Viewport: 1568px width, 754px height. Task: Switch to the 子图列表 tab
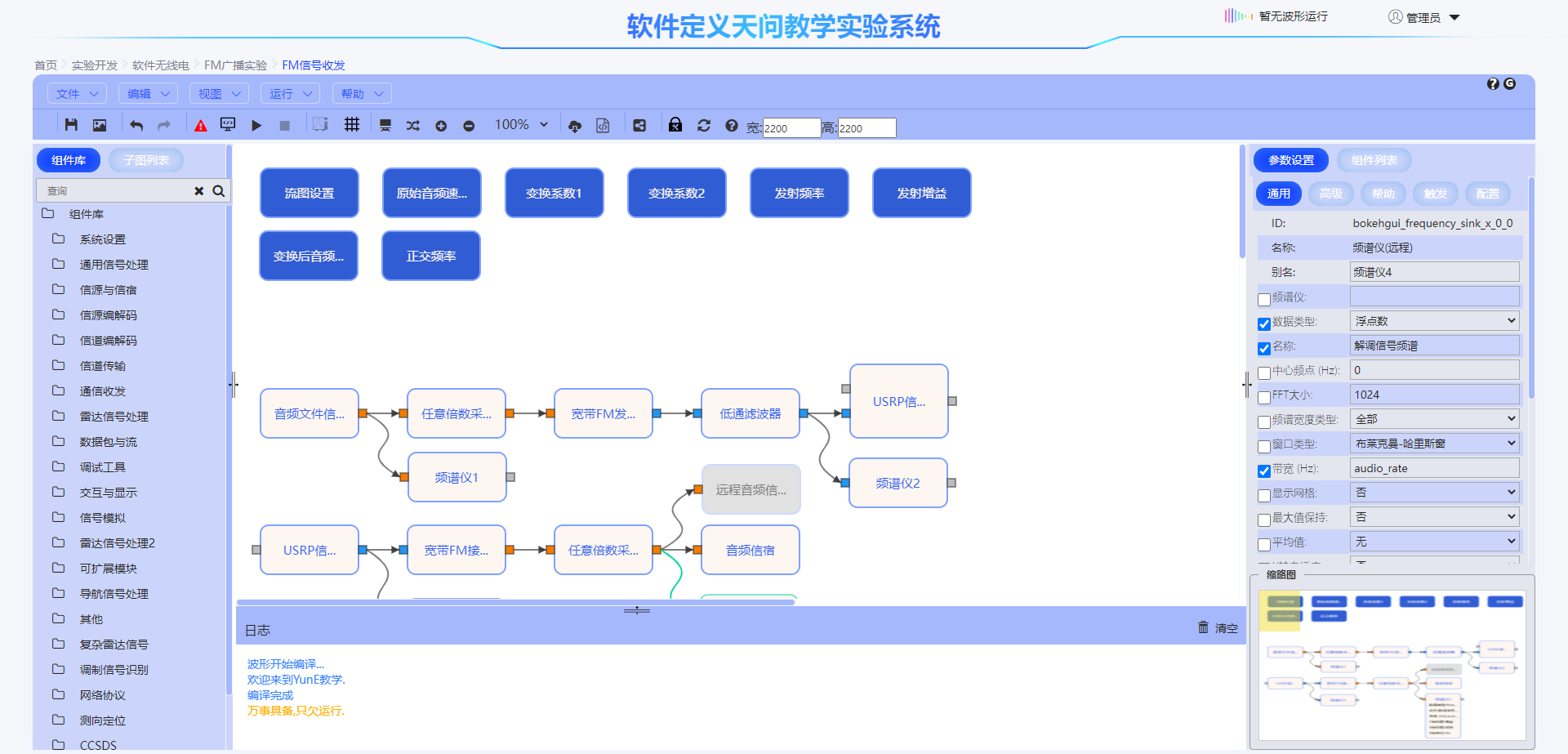146,160
